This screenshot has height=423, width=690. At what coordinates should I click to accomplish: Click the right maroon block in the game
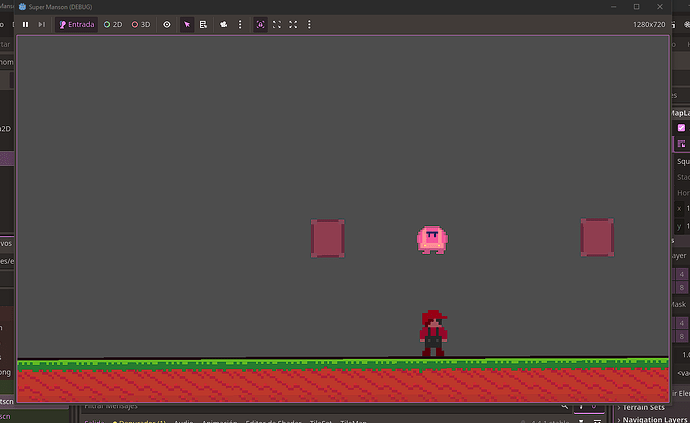point(597,237)
